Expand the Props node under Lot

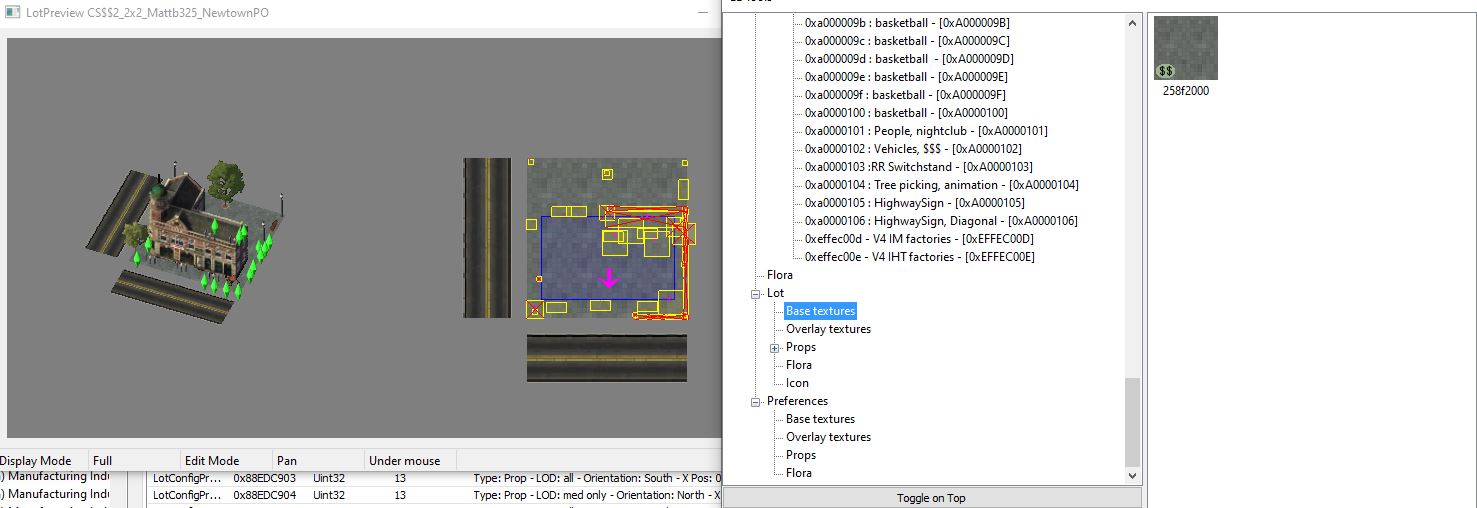point(774,347)
